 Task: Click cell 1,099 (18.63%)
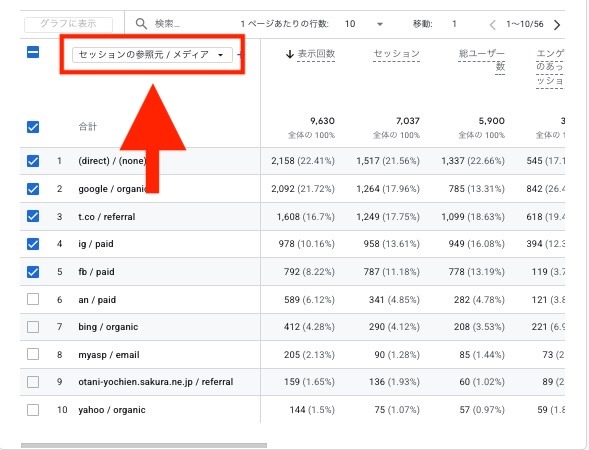[473, 217]
